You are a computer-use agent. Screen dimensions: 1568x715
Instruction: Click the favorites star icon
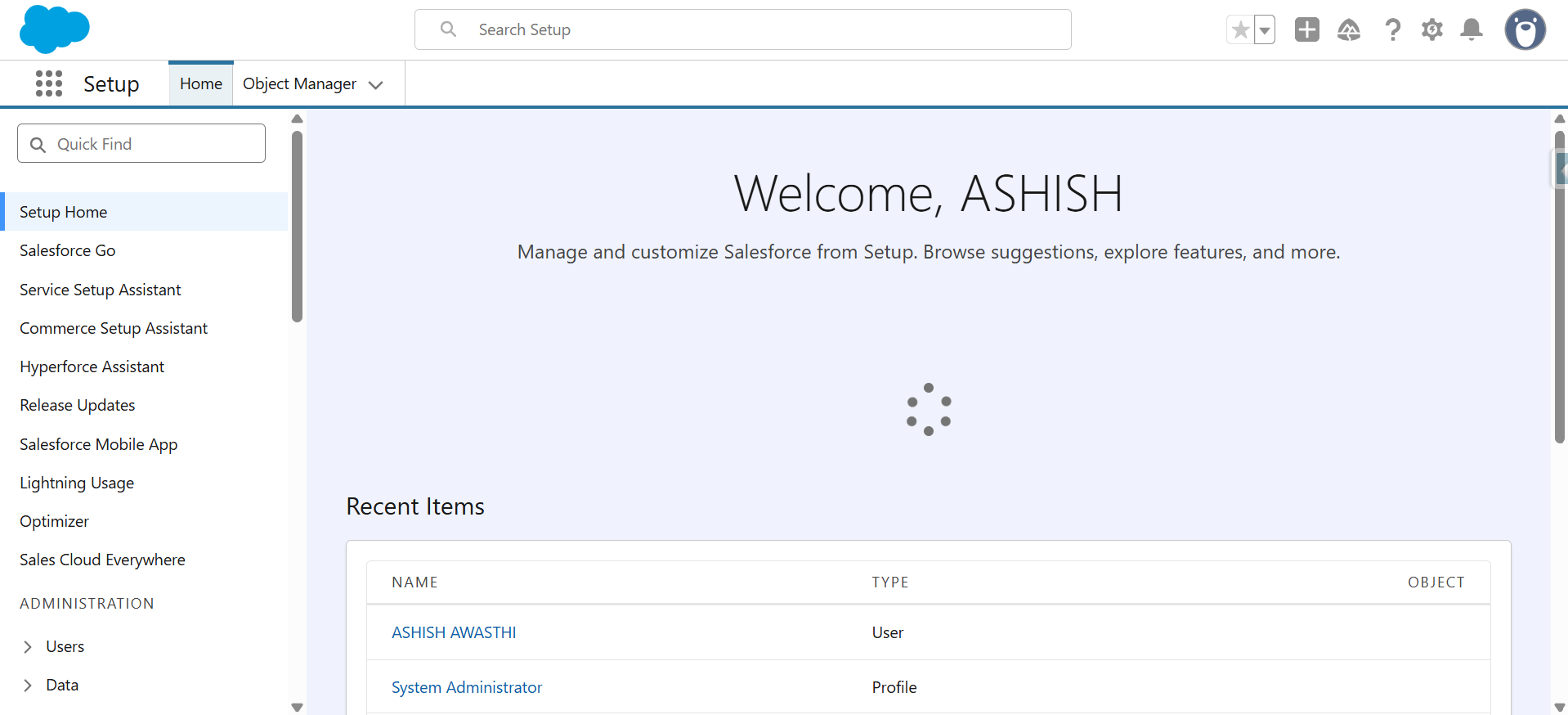tap(1240, 30)
